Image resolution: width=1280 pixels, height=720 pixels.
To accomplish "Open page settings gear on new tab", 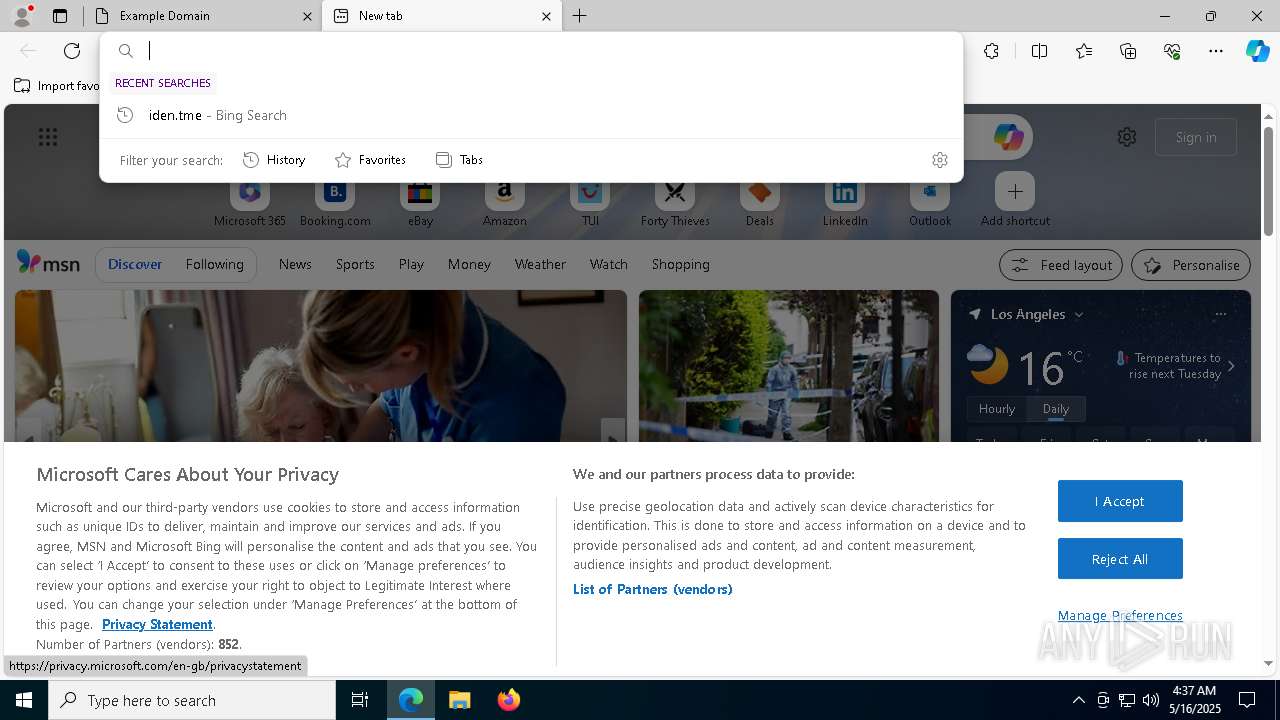I will (x=1127, y=137).
